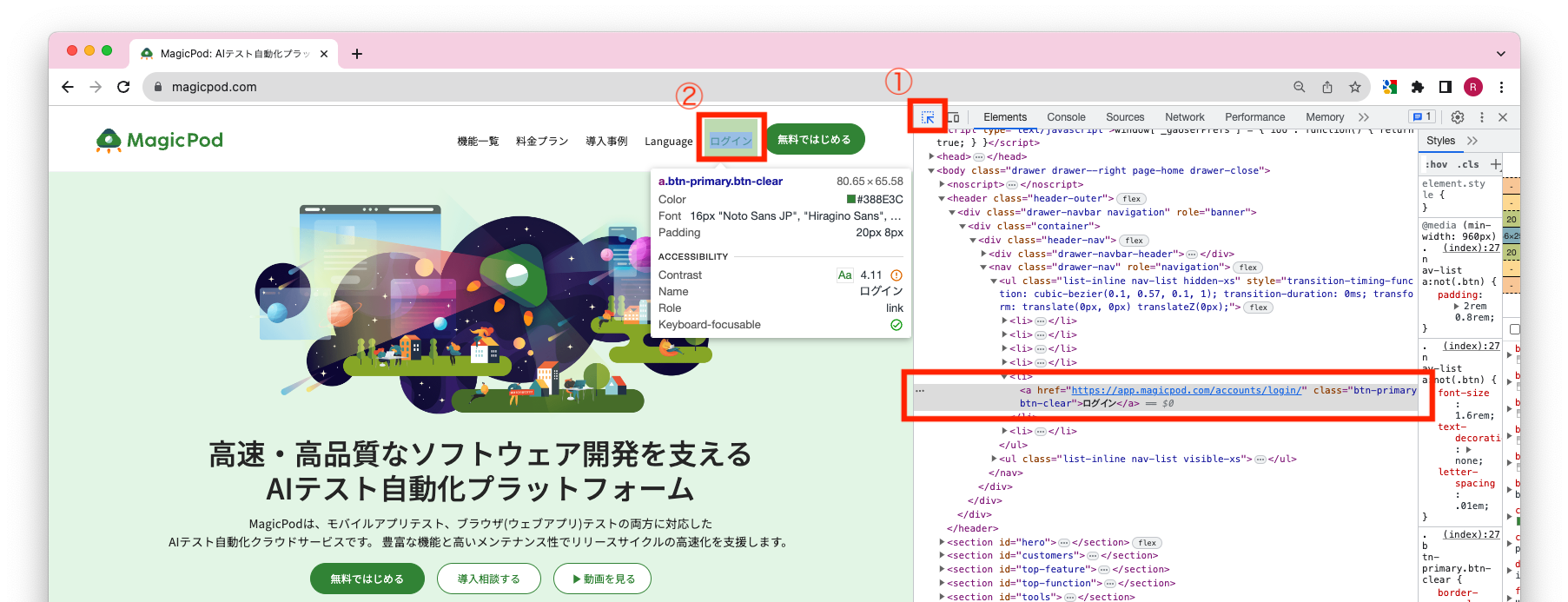
Task: Click the 導入事例 nav link
Action: [606, 141]
